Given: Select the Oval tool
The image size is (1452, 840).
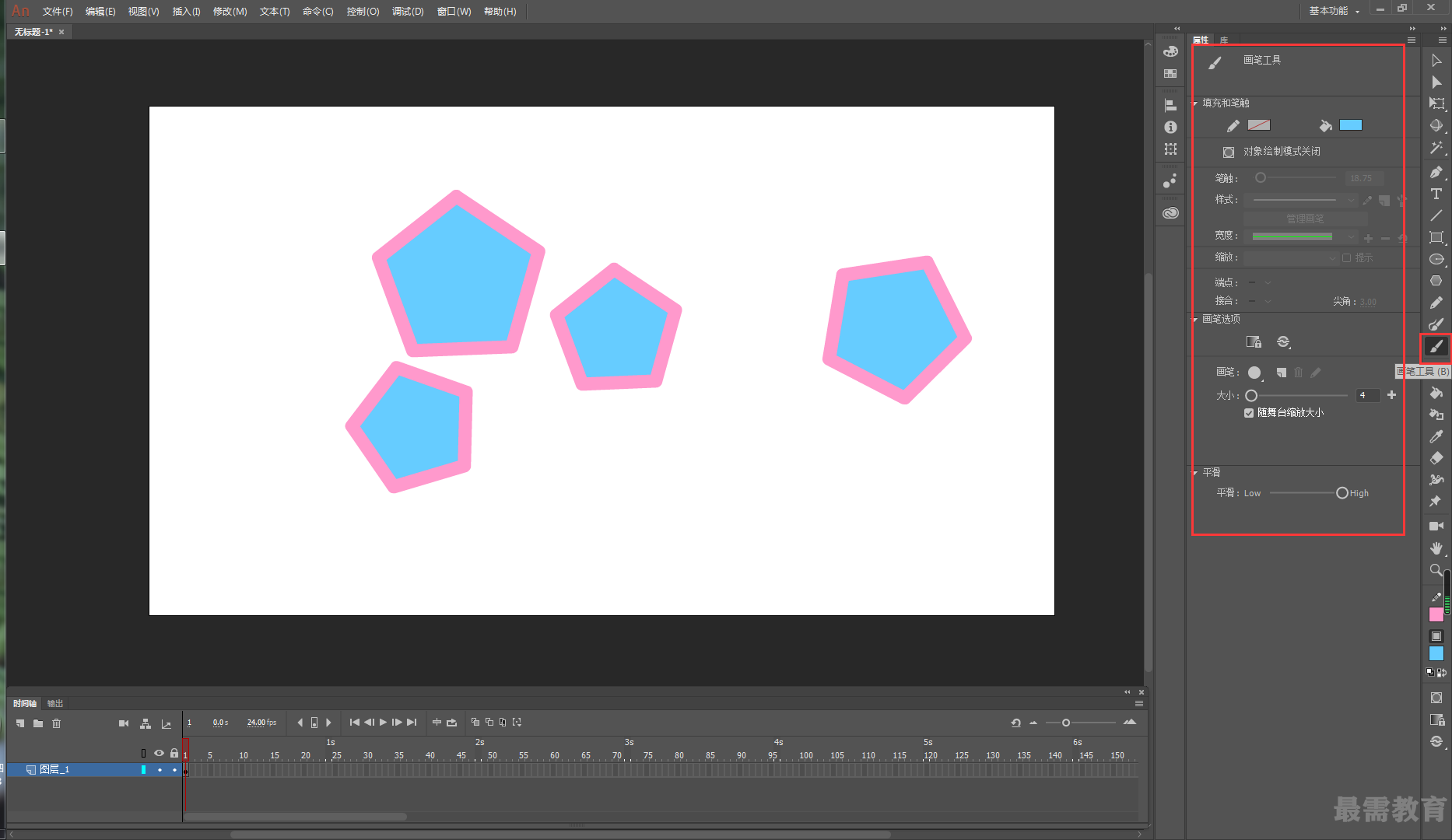Looking at the screenshot, I should [x=1436, y=259].
